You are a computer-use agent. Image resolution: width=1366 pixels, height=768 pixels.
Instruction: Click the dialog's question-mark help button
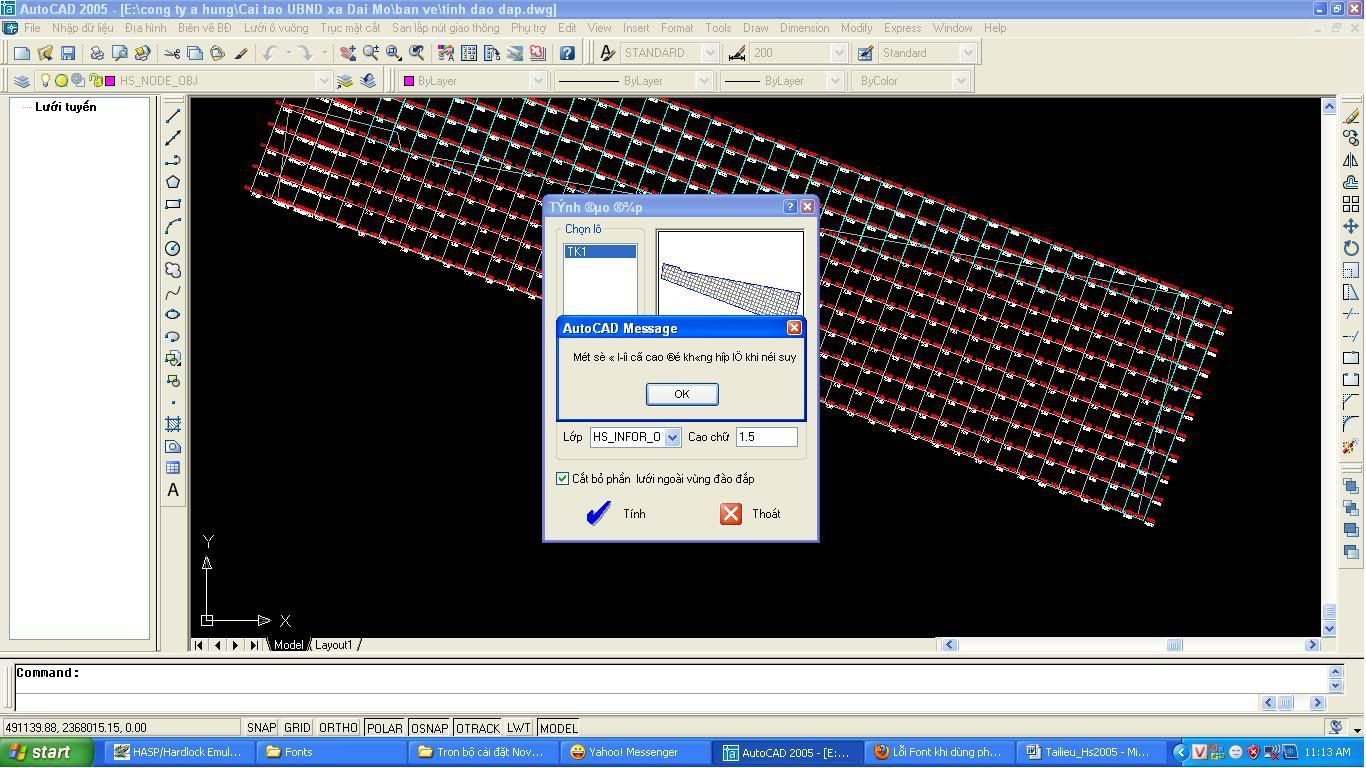[790, 207]
